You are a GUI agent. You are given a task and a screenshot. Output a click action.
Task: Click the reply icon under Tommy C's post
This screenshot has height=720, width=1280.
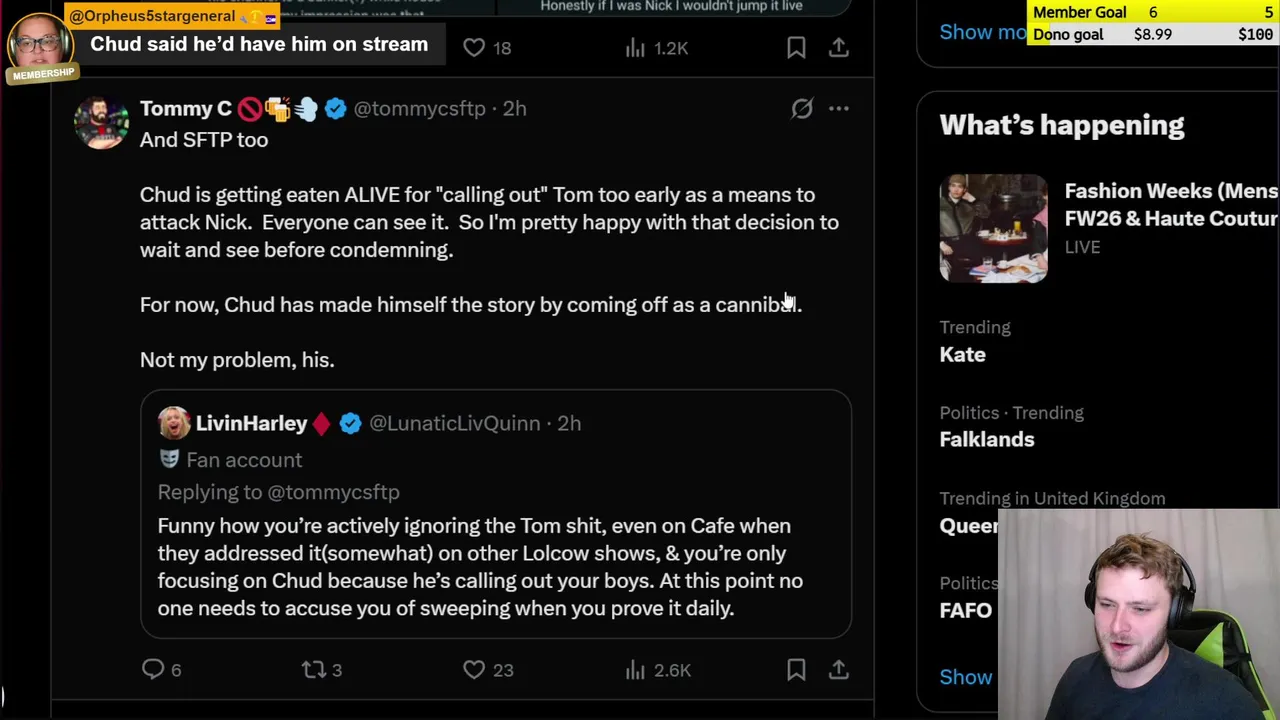[x=153, y=669]
